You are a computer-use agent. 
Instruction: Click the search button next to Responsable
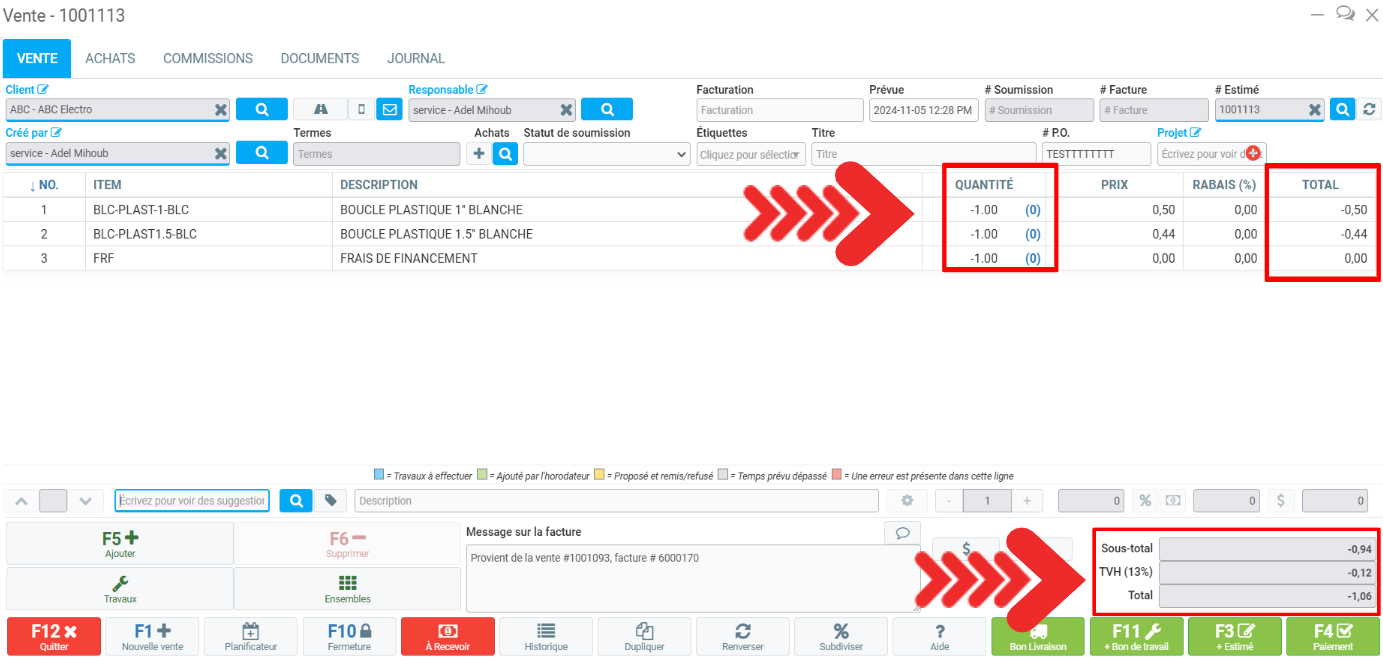point(606,110)
